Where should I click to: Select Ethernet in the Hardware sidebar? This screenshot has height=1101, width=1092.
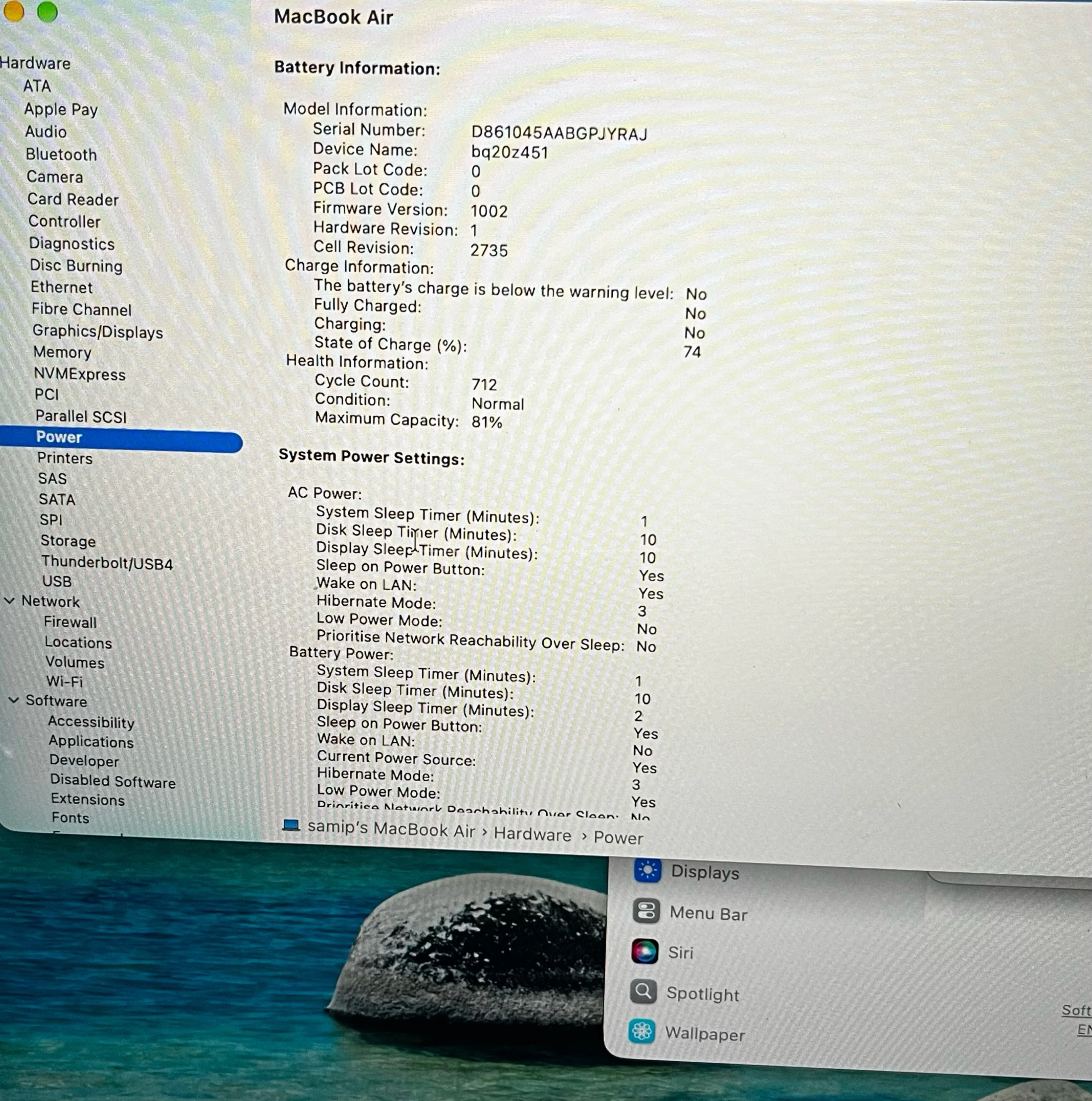[x=62, y=287]
